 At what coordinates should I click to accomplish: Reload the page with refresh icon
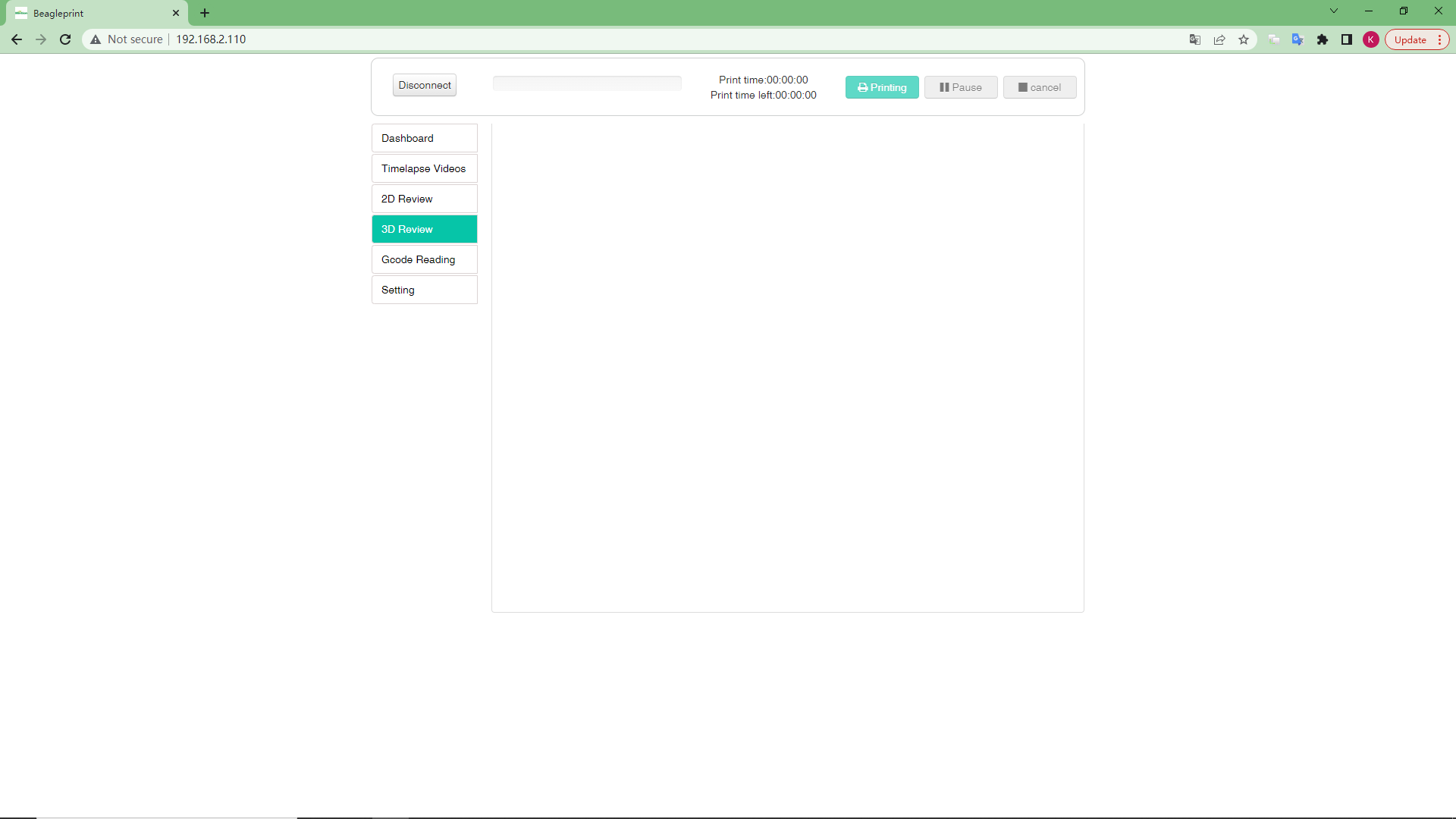click(x=65, y=39)
